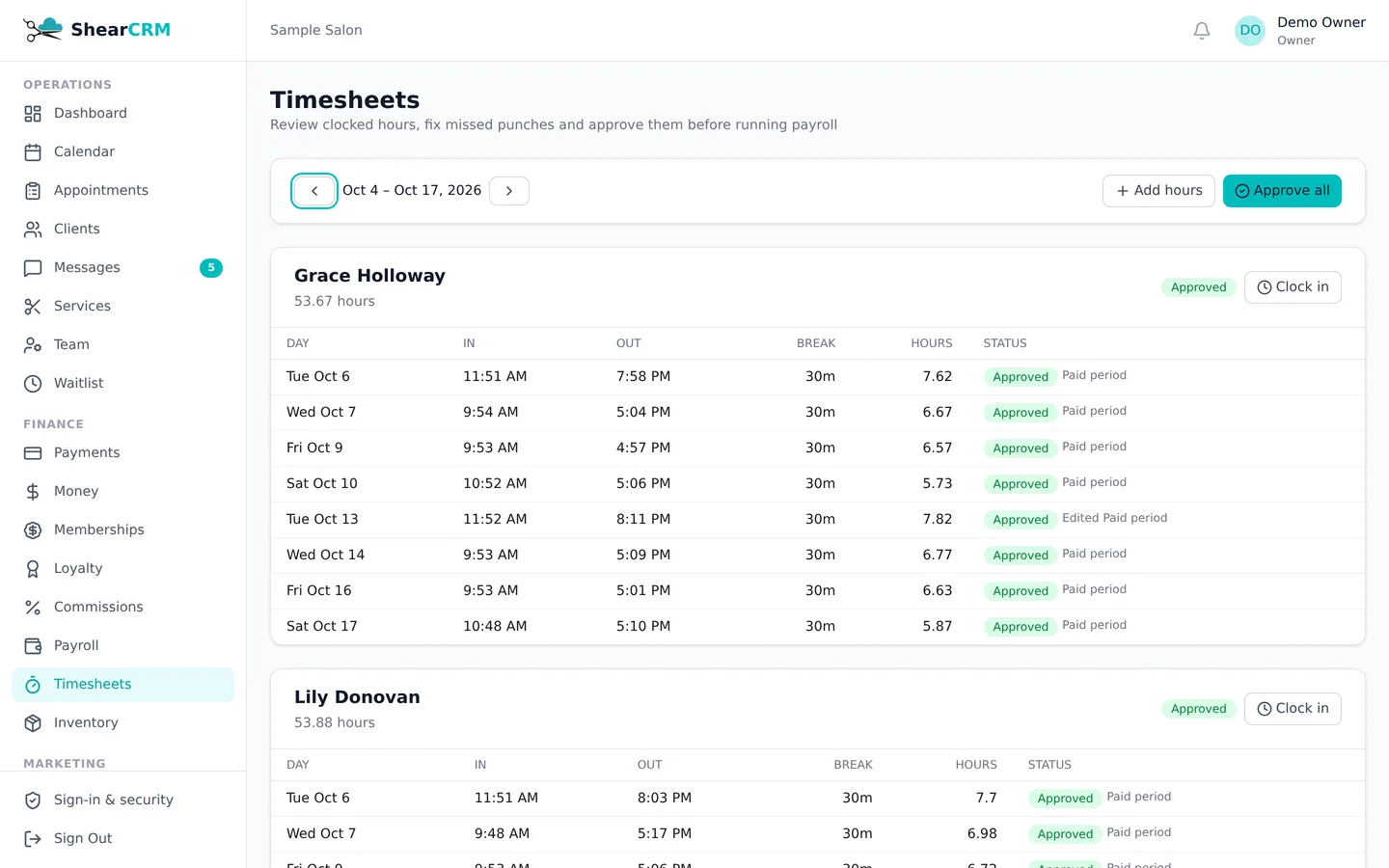The height and width of the screenshot is (868, 1389).
Task: Click the 53.67 hours total
Action: pyautogui.click(x=335, y=302)
